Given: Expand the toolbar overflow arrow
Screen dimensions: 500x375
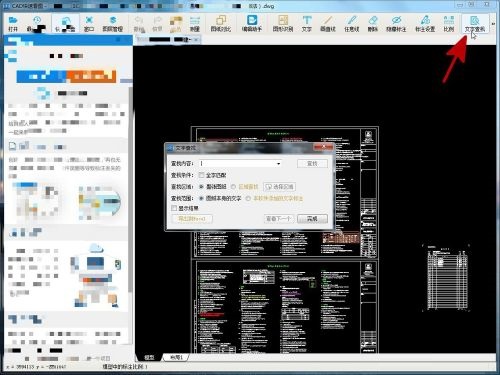Looking at the screenshot, I should [x=493, y=24].
